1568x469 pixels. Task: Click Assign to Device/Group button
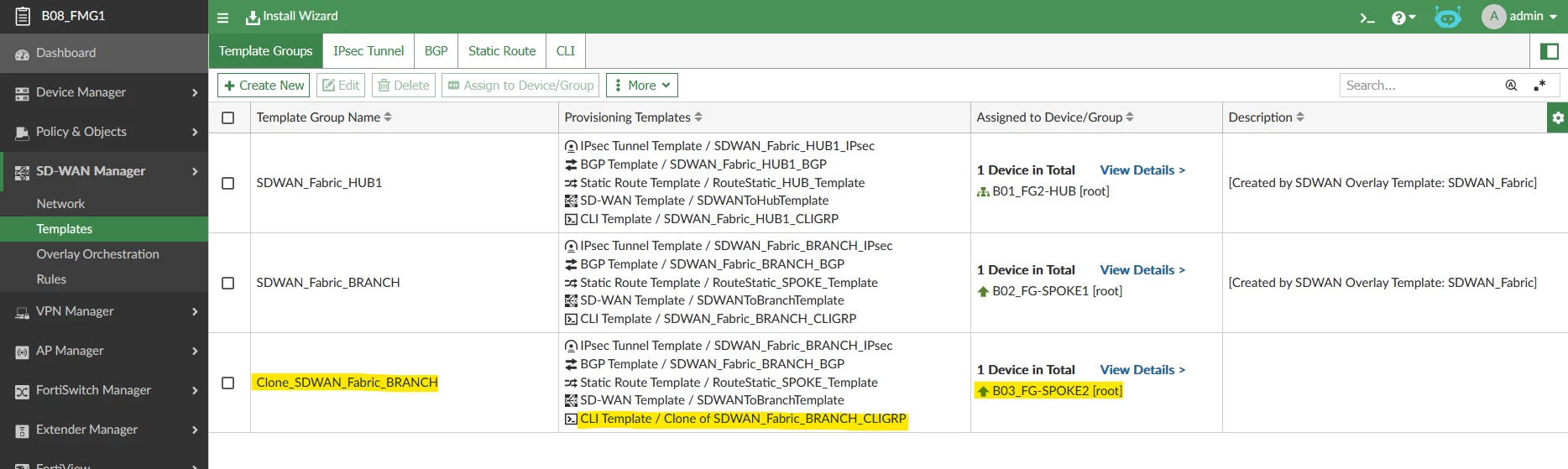(x=520, y=86)
